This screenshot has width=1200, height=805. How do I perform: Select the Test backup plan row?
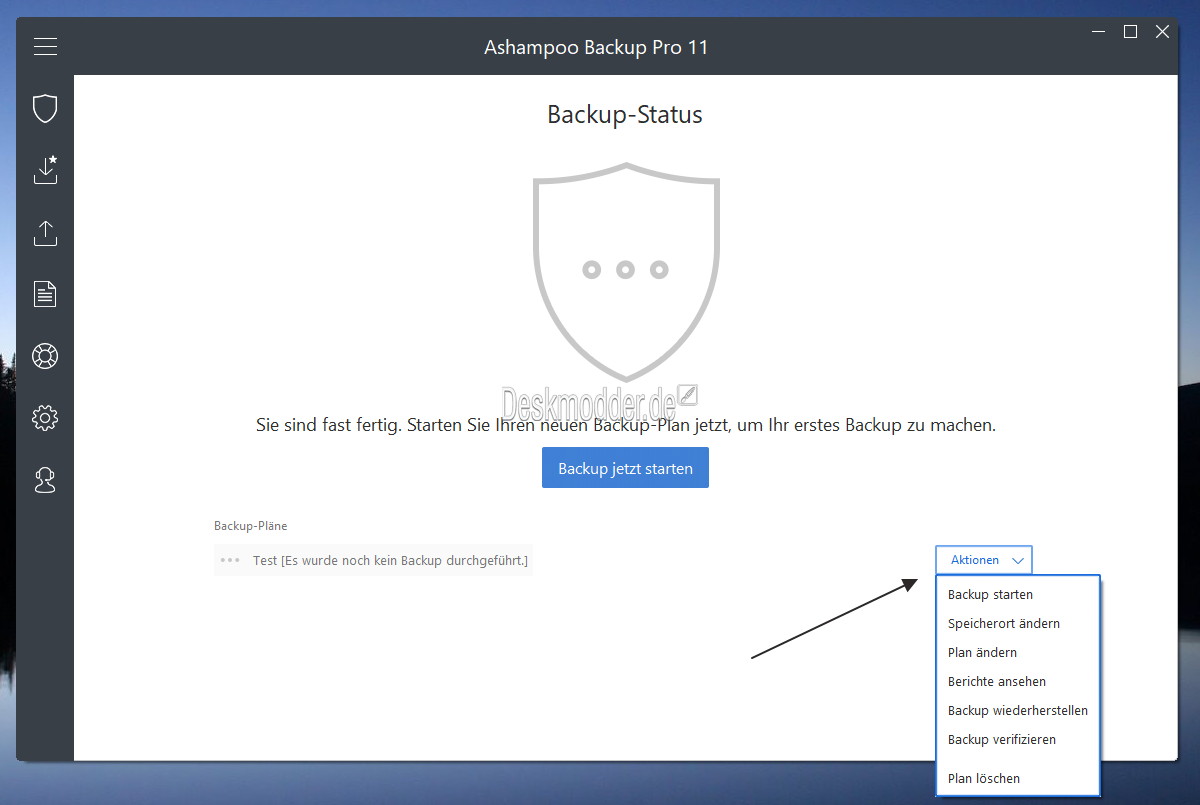(x=373, y=560)
